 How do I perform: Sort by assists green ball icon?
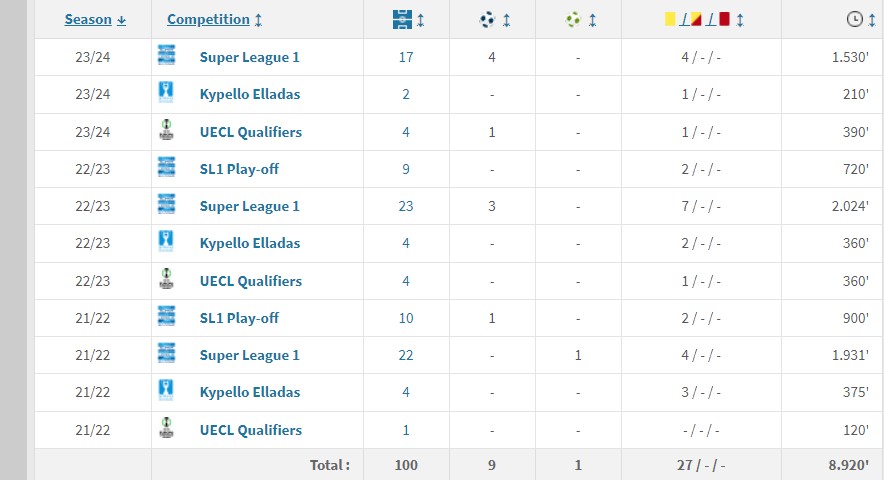tap(573, 20)
